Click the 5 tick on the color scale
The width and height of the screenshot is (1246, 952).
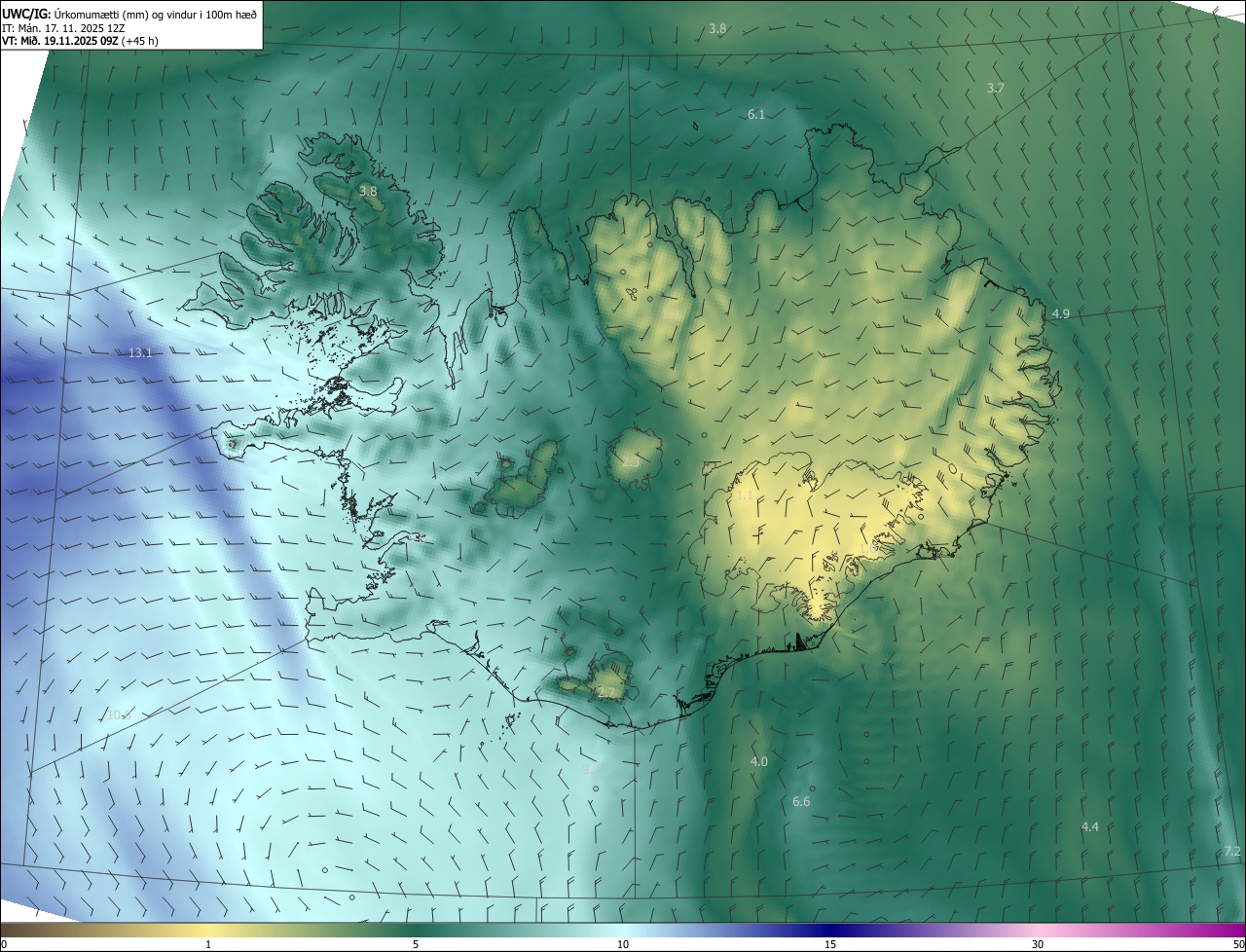pos(416,945)
